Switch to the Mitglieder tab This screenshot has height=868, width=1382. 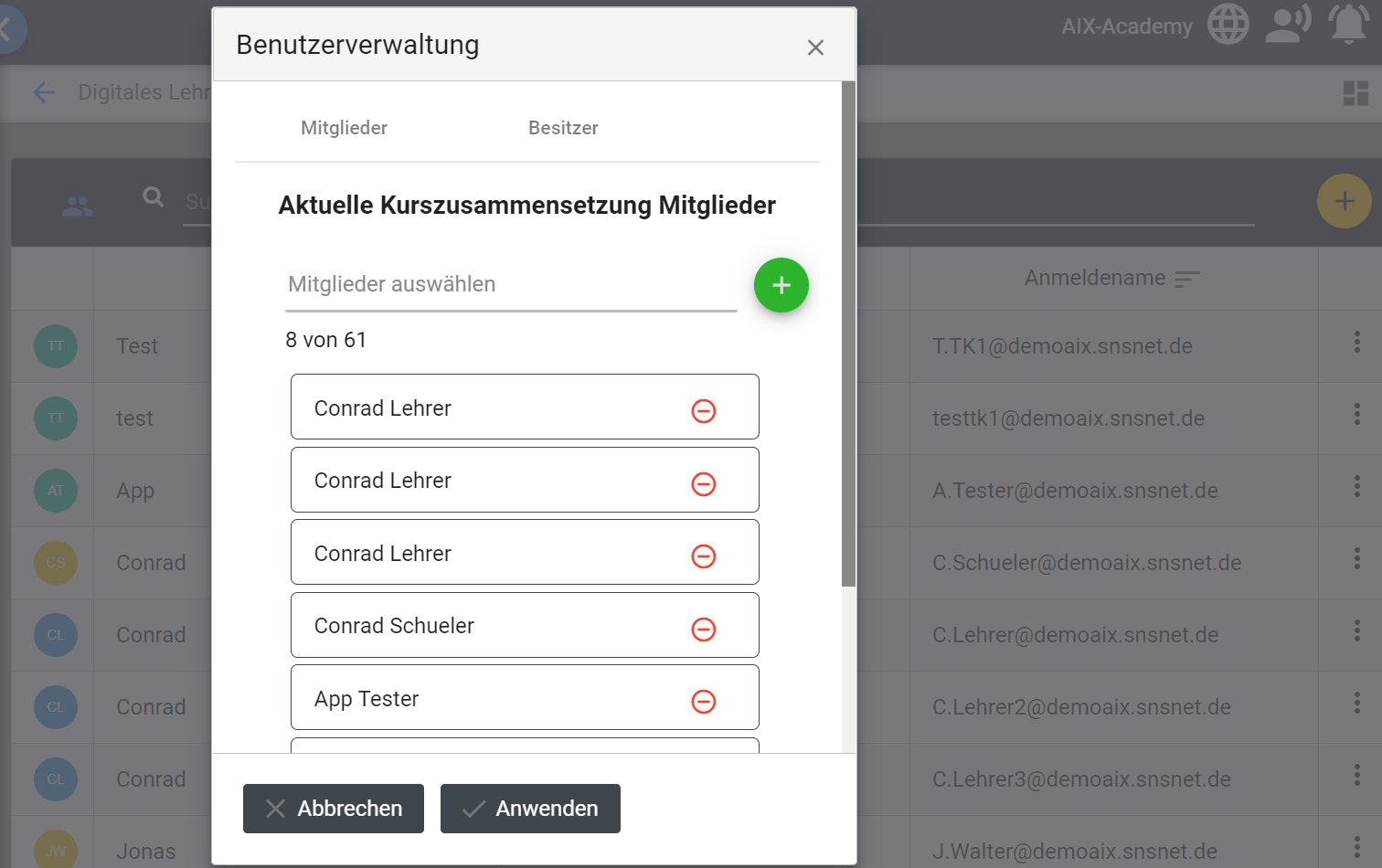[344, 128]
